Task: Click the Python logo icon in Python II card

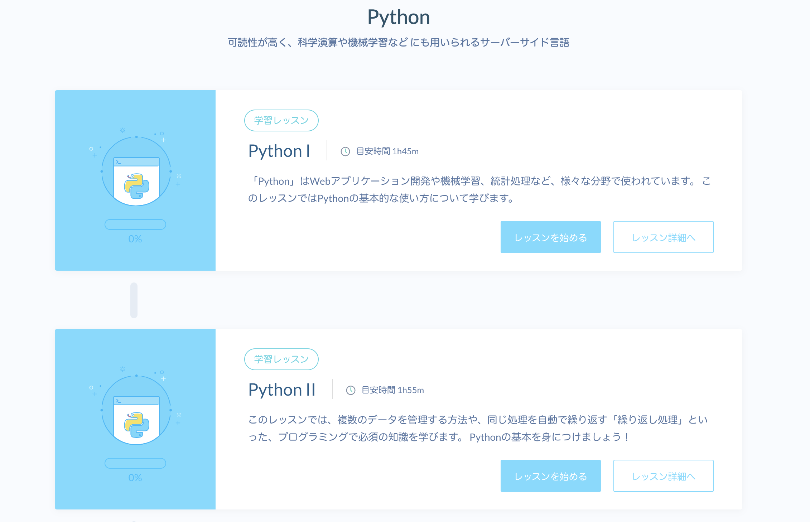Action: pos(135,424)
